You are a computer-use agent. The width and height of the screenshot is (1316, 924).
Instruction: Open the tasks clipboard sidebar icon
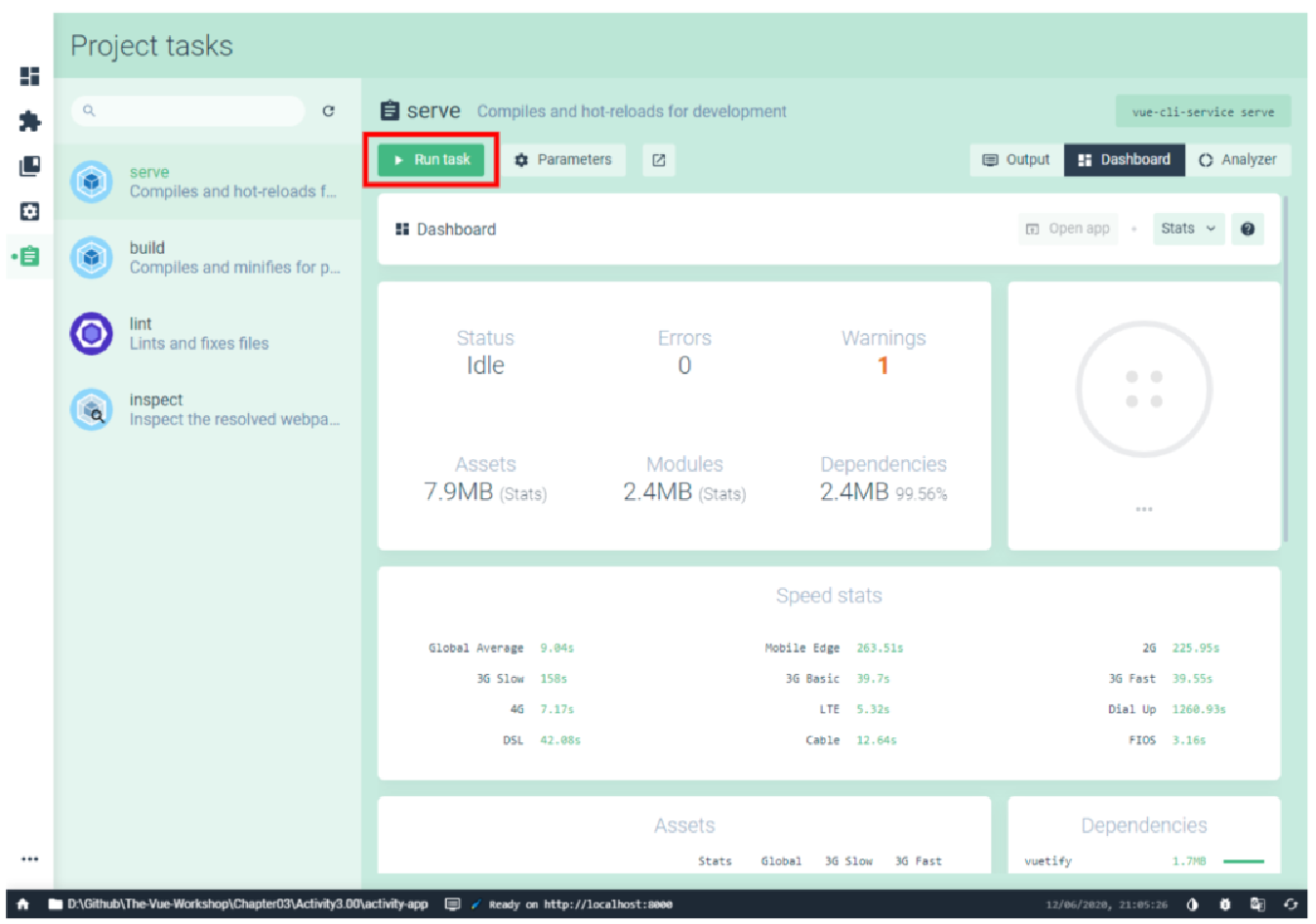pos(29,257)
